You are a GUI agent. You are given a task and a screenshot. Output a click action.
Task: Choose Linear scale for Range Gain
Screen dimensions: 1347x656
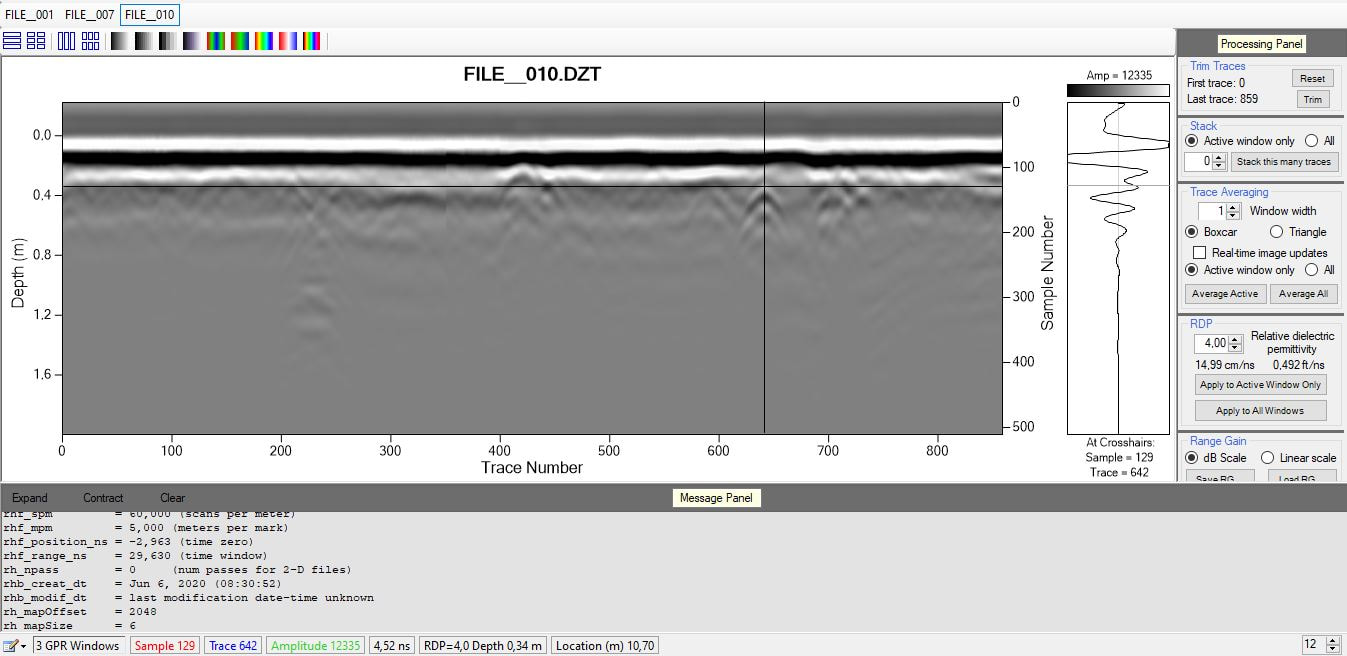click(1267, 458)
